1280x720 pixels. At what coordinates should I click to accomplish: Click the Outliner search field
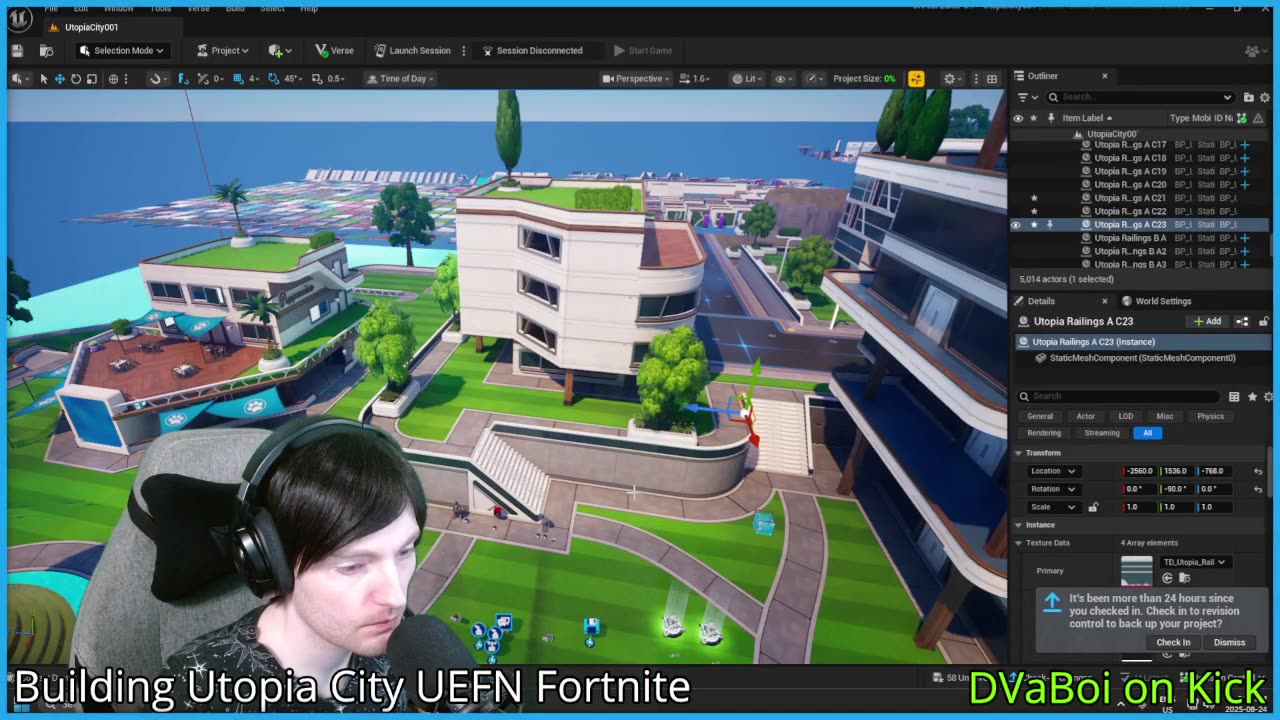point(1141,97)
